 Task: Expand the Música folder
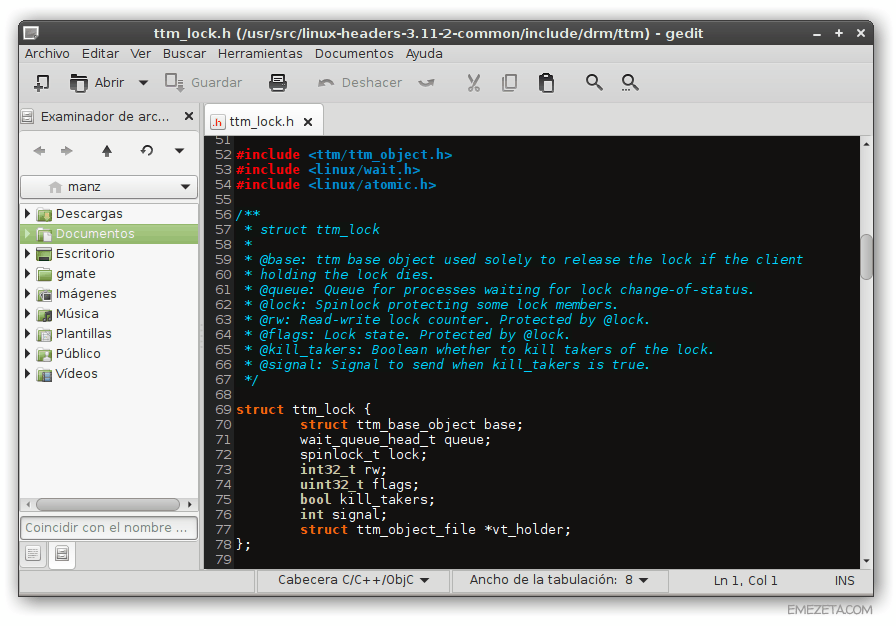click(x=27, y=314)
